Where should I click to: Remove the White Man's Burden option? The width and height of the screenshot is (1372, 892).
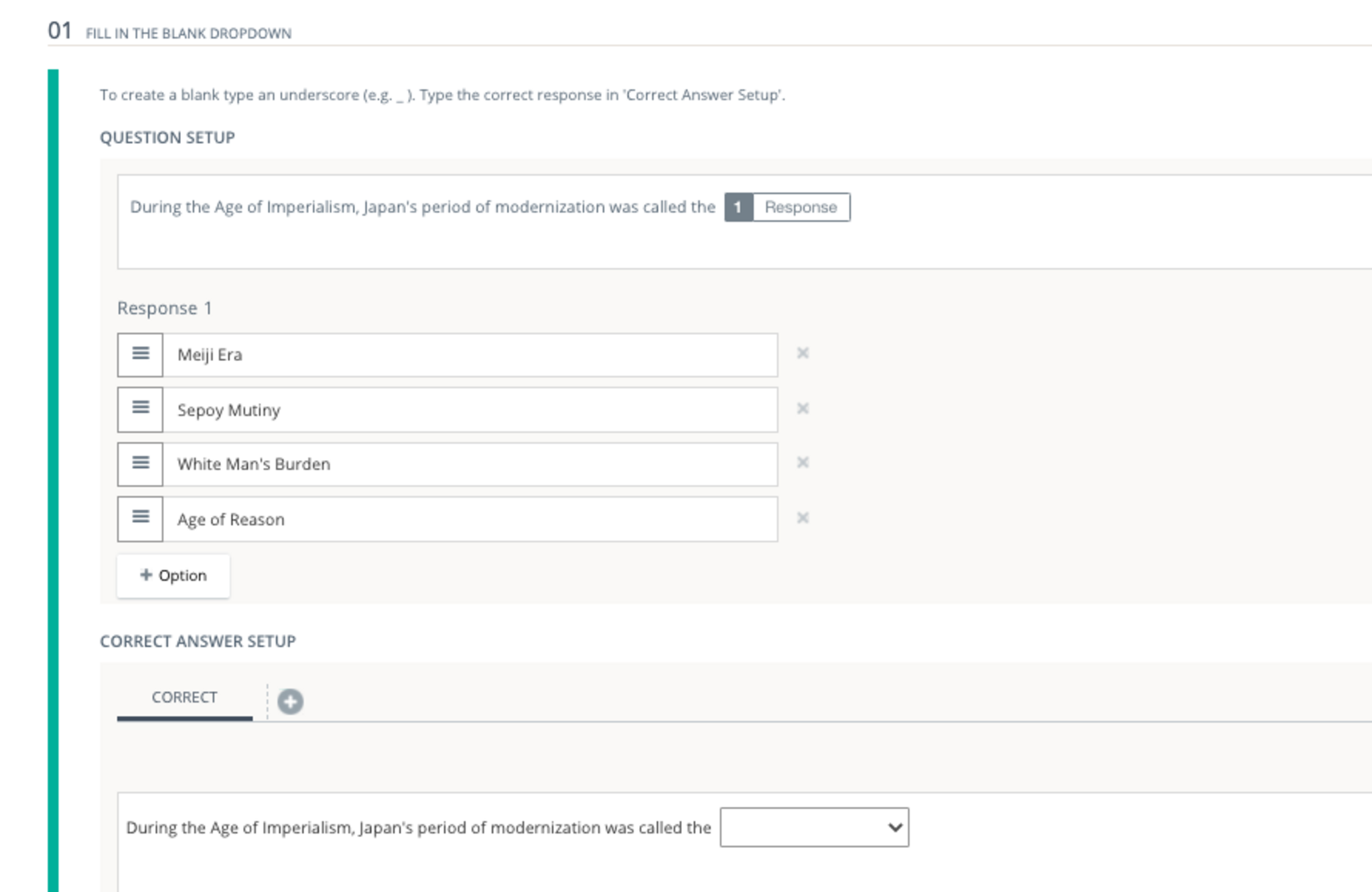point(803,463)
